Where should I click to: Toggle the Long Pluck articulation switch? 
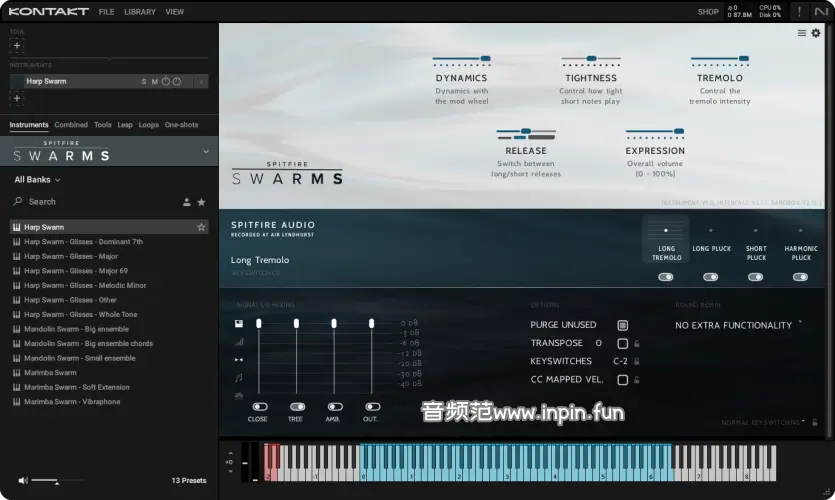tap(710, 277)
